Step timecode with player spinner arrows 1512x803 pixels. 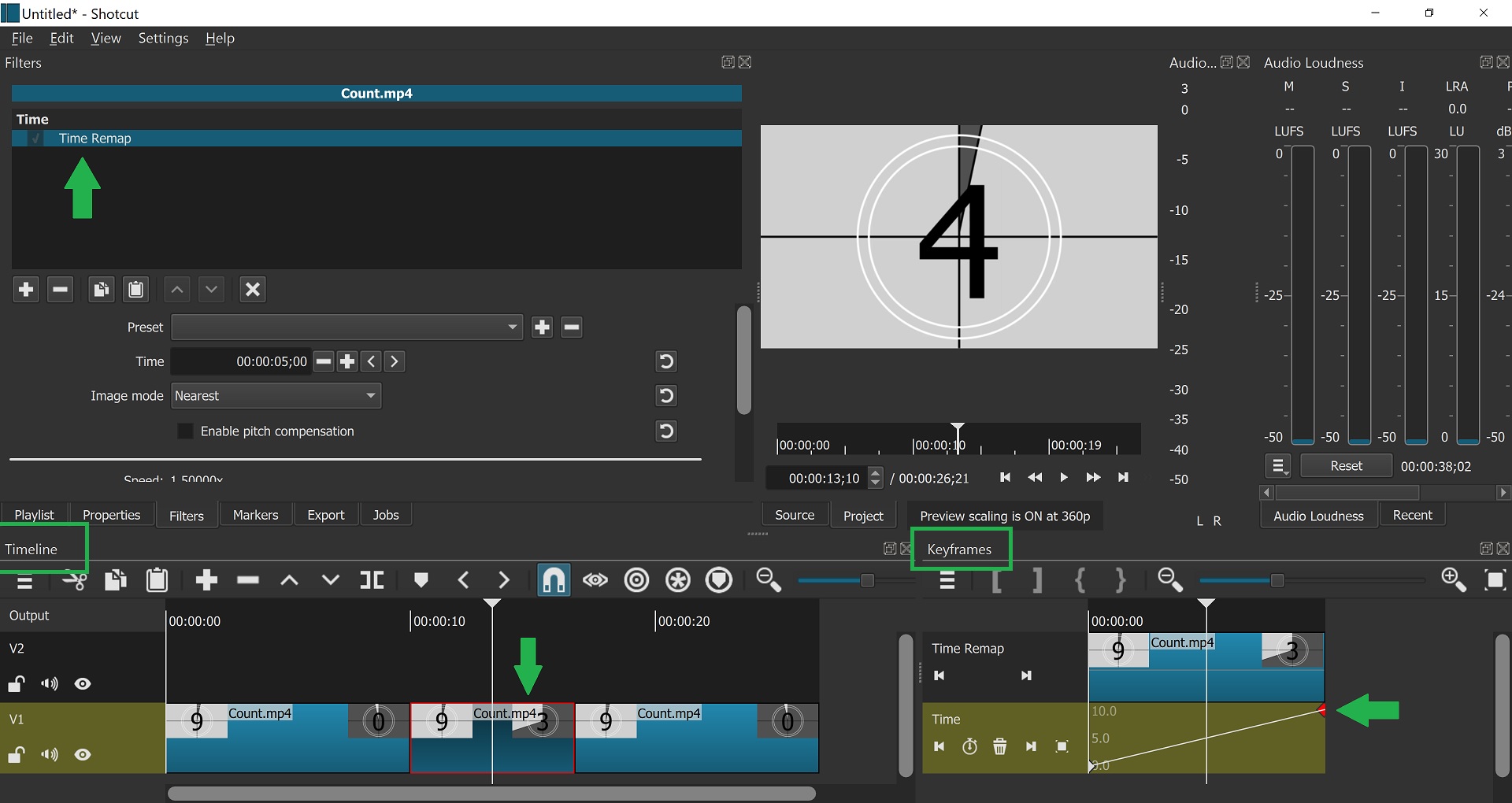coord(875,478)
